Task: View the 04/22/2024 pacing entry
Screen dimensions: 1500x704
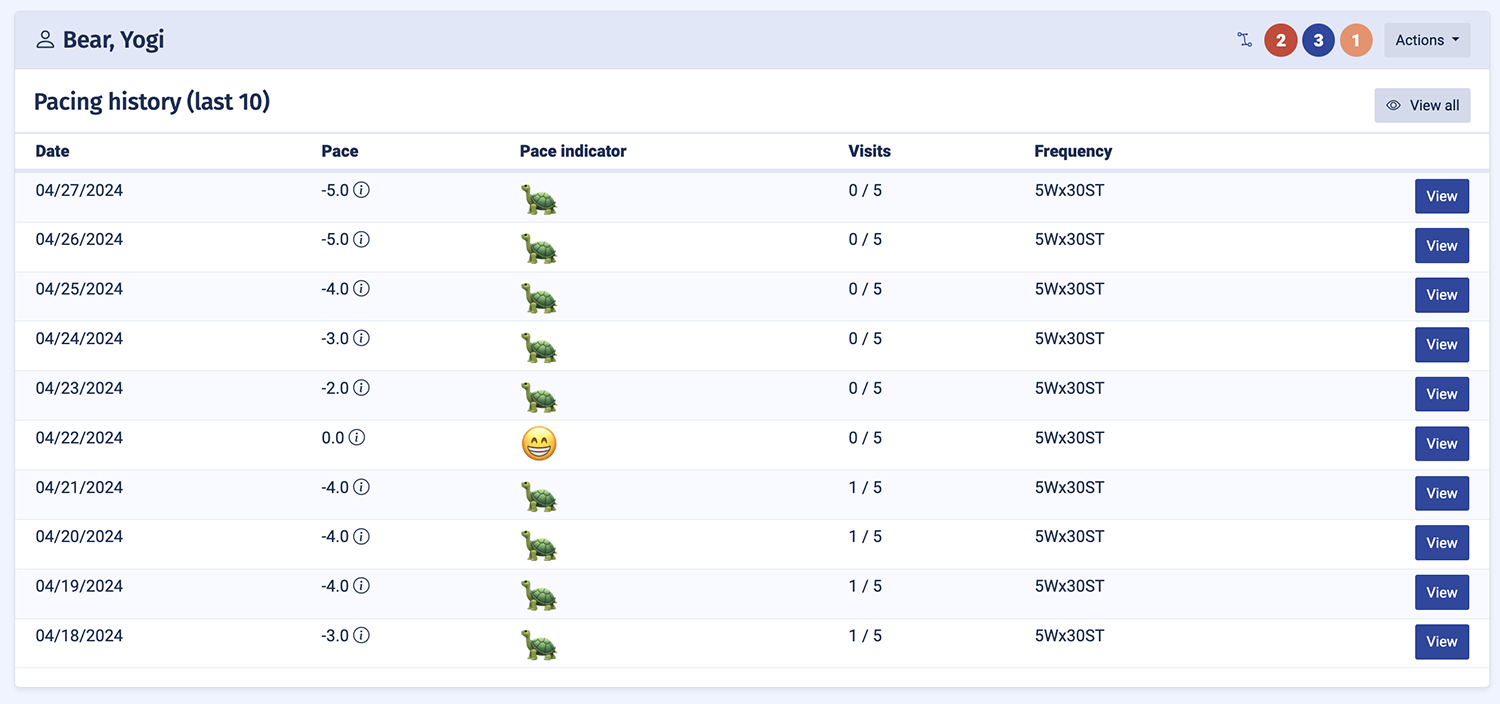Action: (1441, 444)
